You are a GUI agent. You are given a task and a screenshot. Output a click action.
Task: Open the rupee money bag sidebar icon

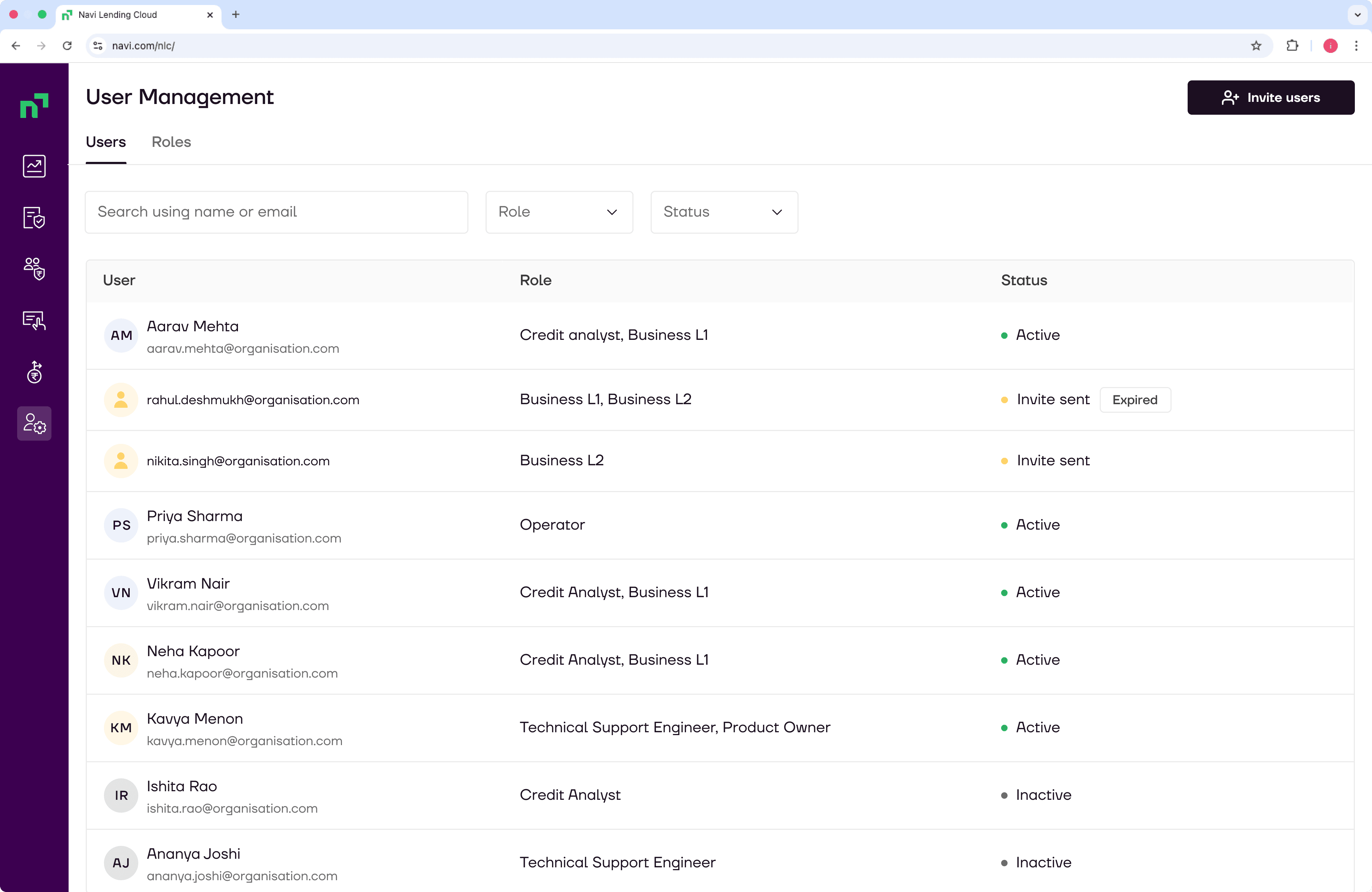(x=34, y=372)
